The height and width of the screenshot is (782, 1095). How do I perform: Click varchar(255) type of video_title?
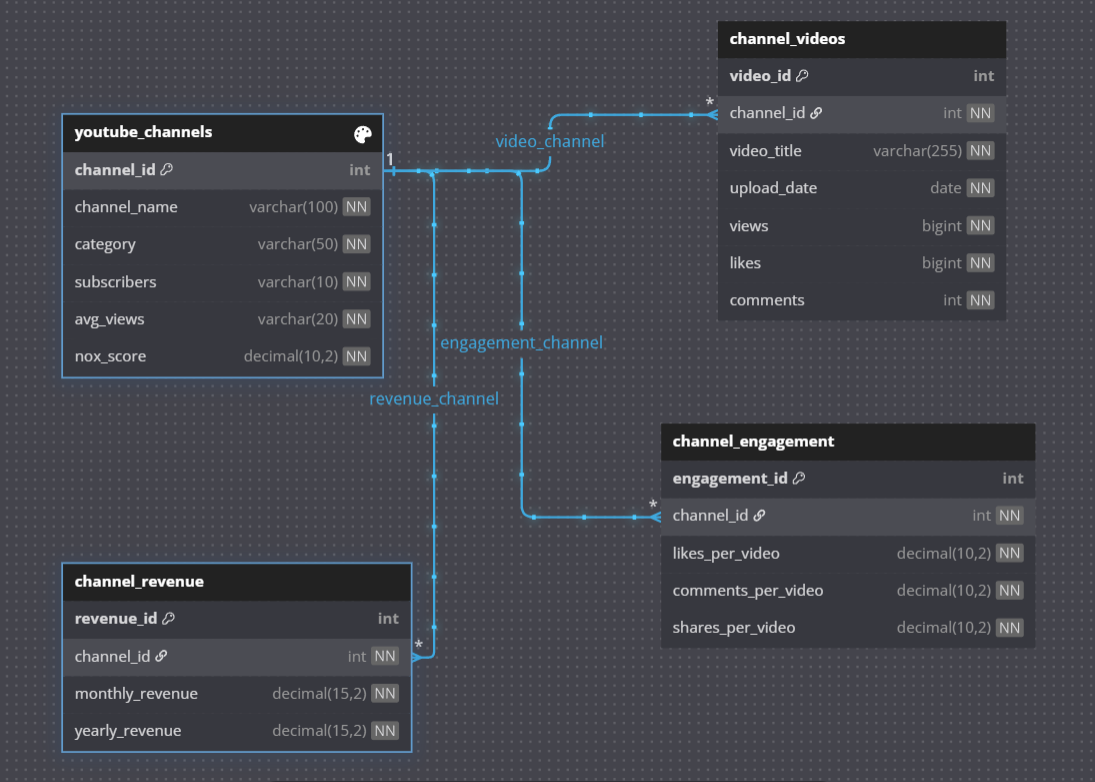[x=917, y=151]
